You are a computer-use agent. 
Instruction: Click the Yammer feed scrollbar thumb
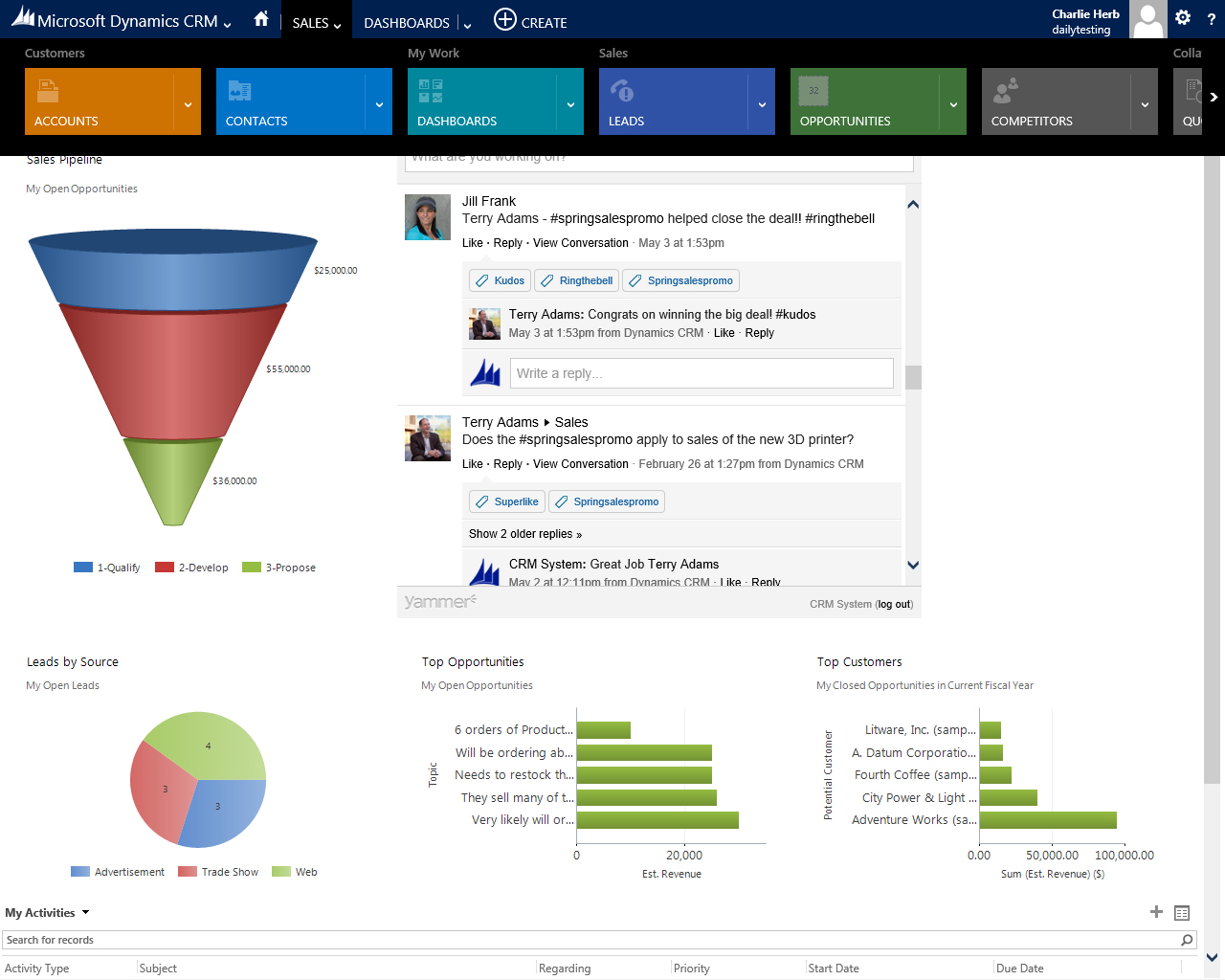click(x=913, y=377)
